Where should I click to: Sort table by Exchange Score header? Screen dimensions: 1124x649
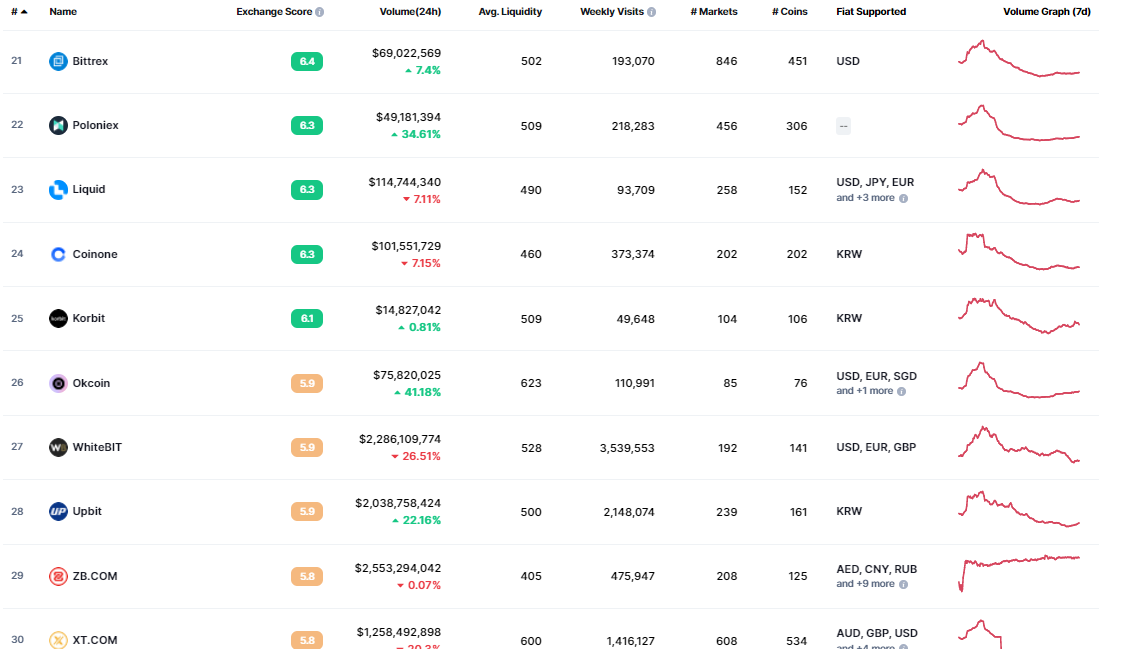pos(274,11)
